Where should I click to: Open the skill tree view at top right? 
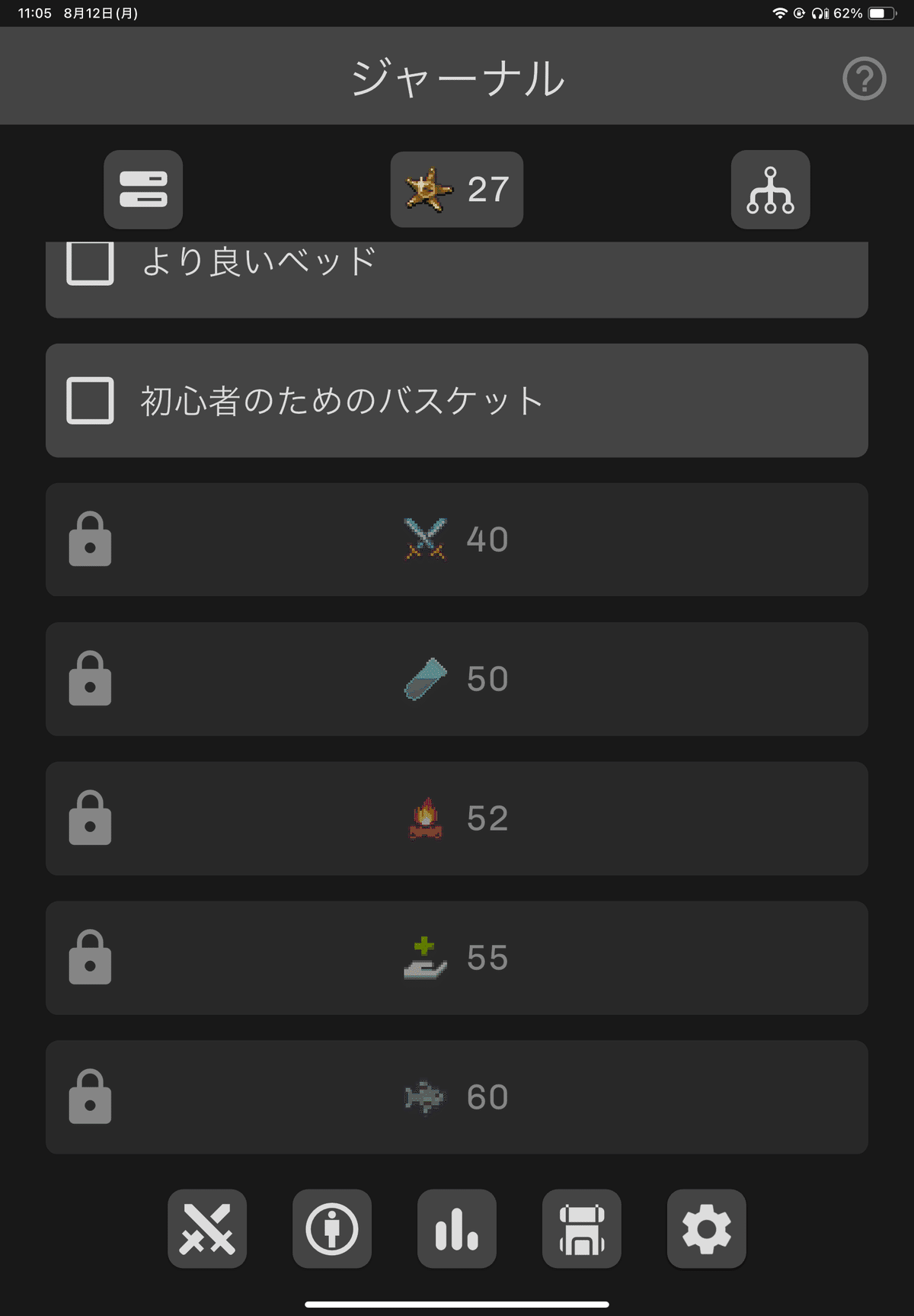pos(770,190)
